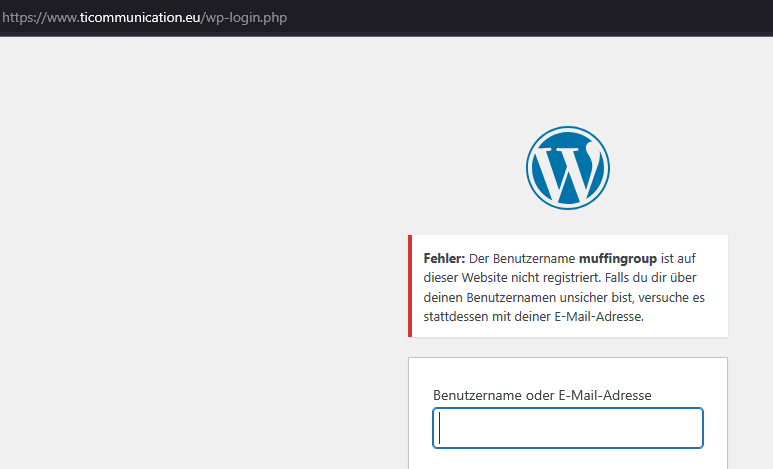773x469 pixels.
Task: Click the bold username 'muffingroup' in error message
Action: (x=617, y=258)
